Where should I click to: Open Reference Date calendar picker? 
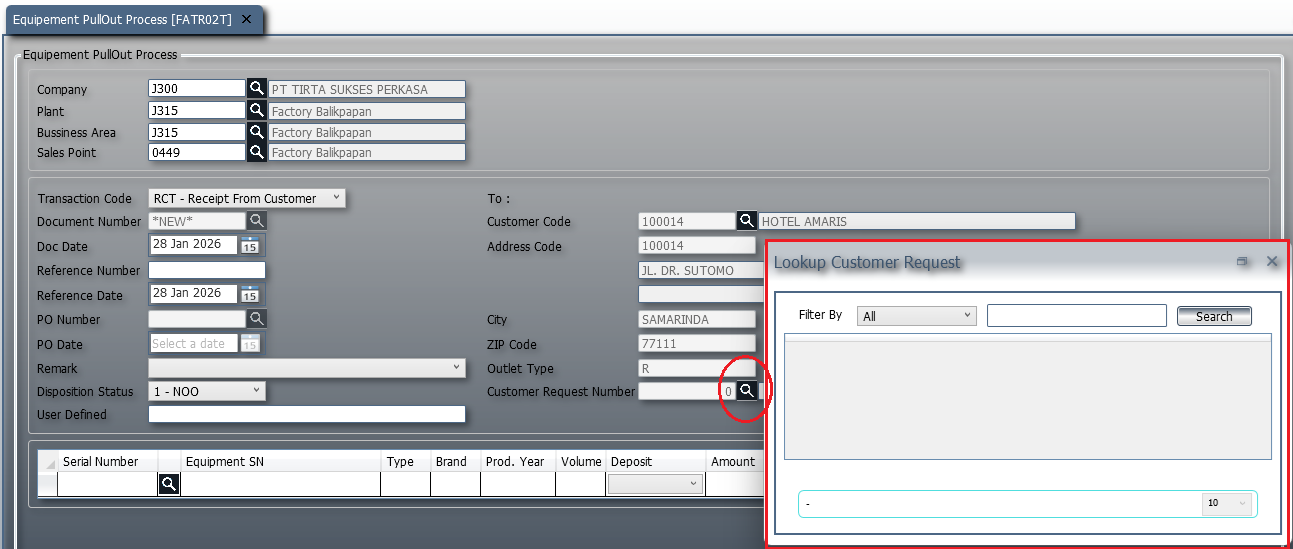click(250, 294)
